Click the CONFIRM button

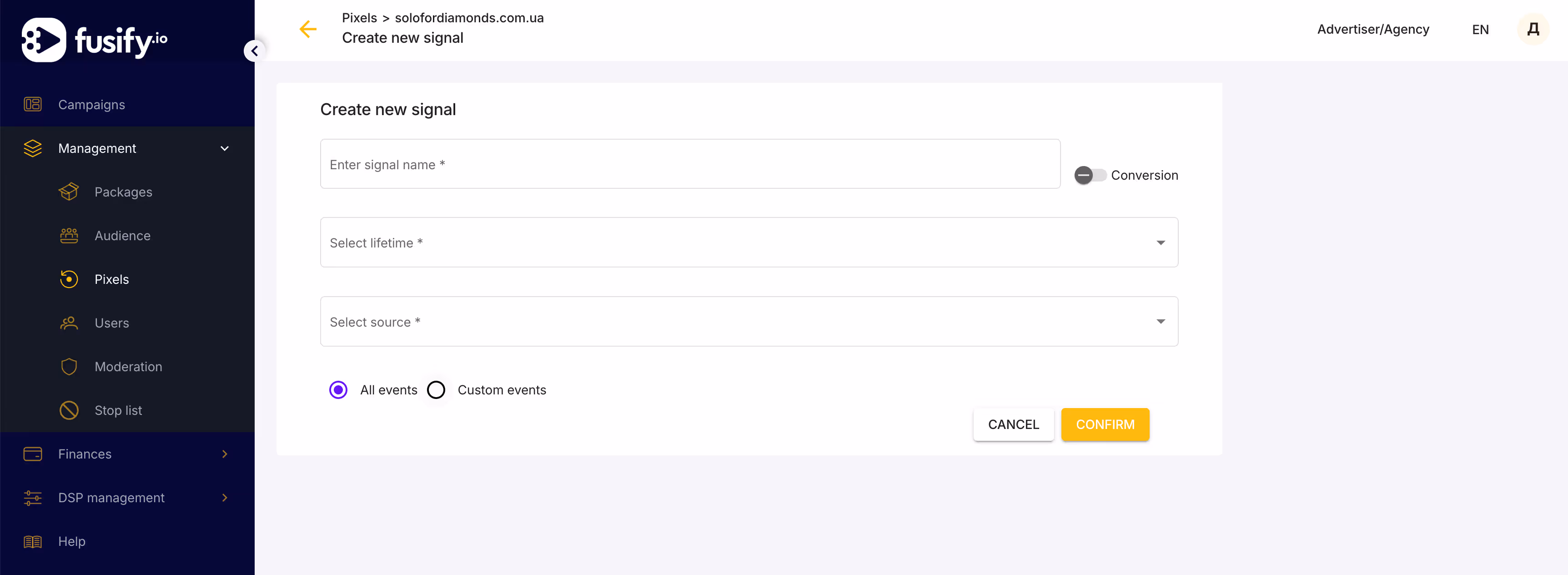[1105, 424]
